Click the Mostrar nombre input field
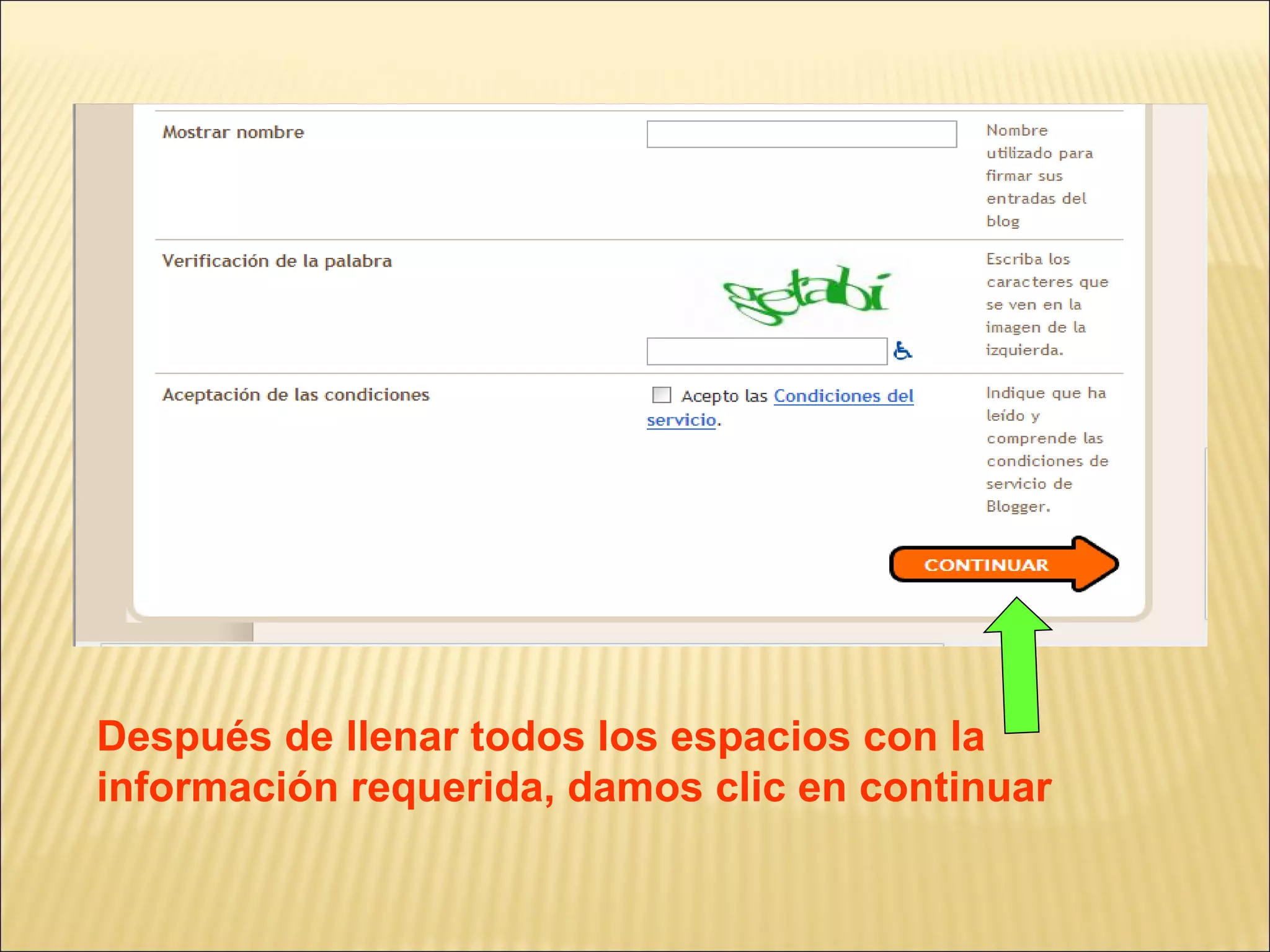The height and width of the screenshot is (952, 1270). 801,134
